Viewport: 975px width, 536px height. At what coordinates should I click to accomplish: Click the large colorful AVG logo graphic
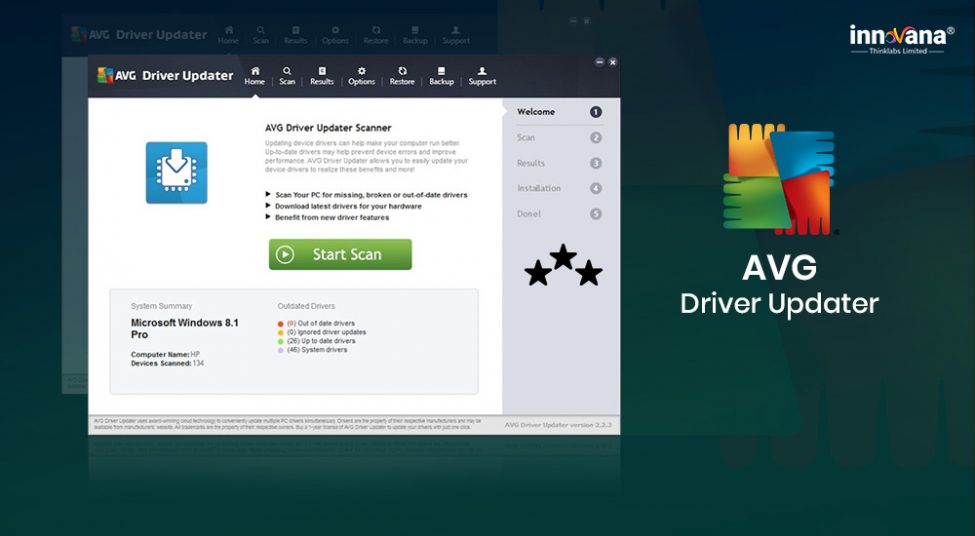point(779,178)
